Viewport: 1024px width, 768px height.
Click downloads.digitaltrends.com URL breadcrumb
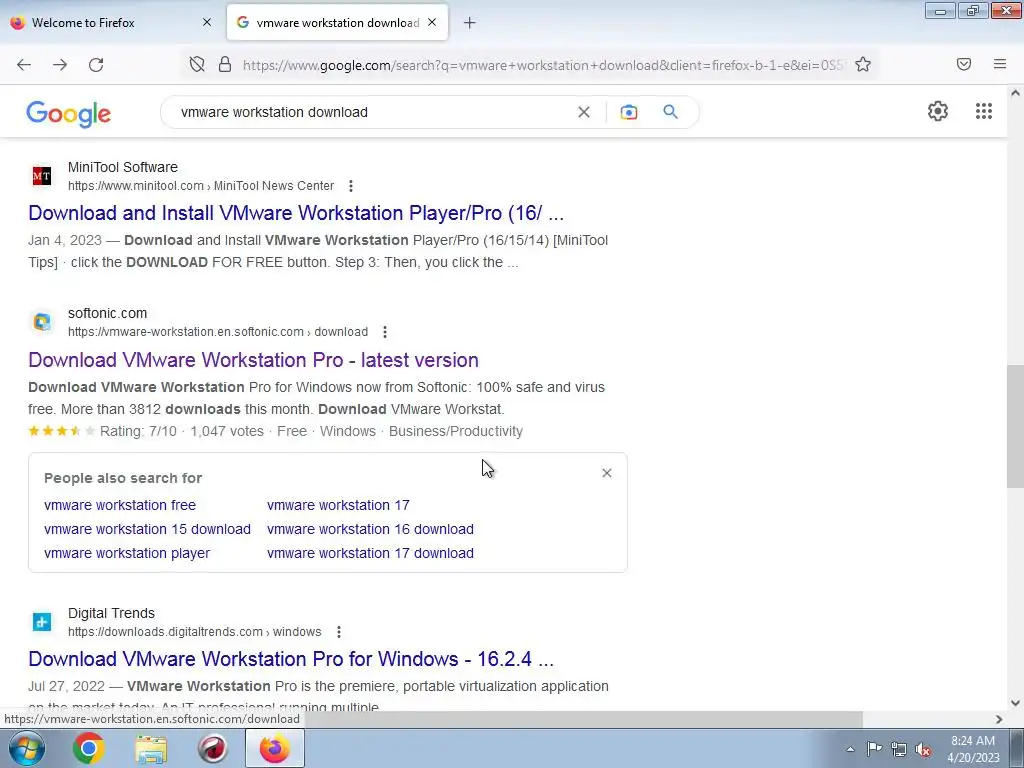tap(195, 632)
